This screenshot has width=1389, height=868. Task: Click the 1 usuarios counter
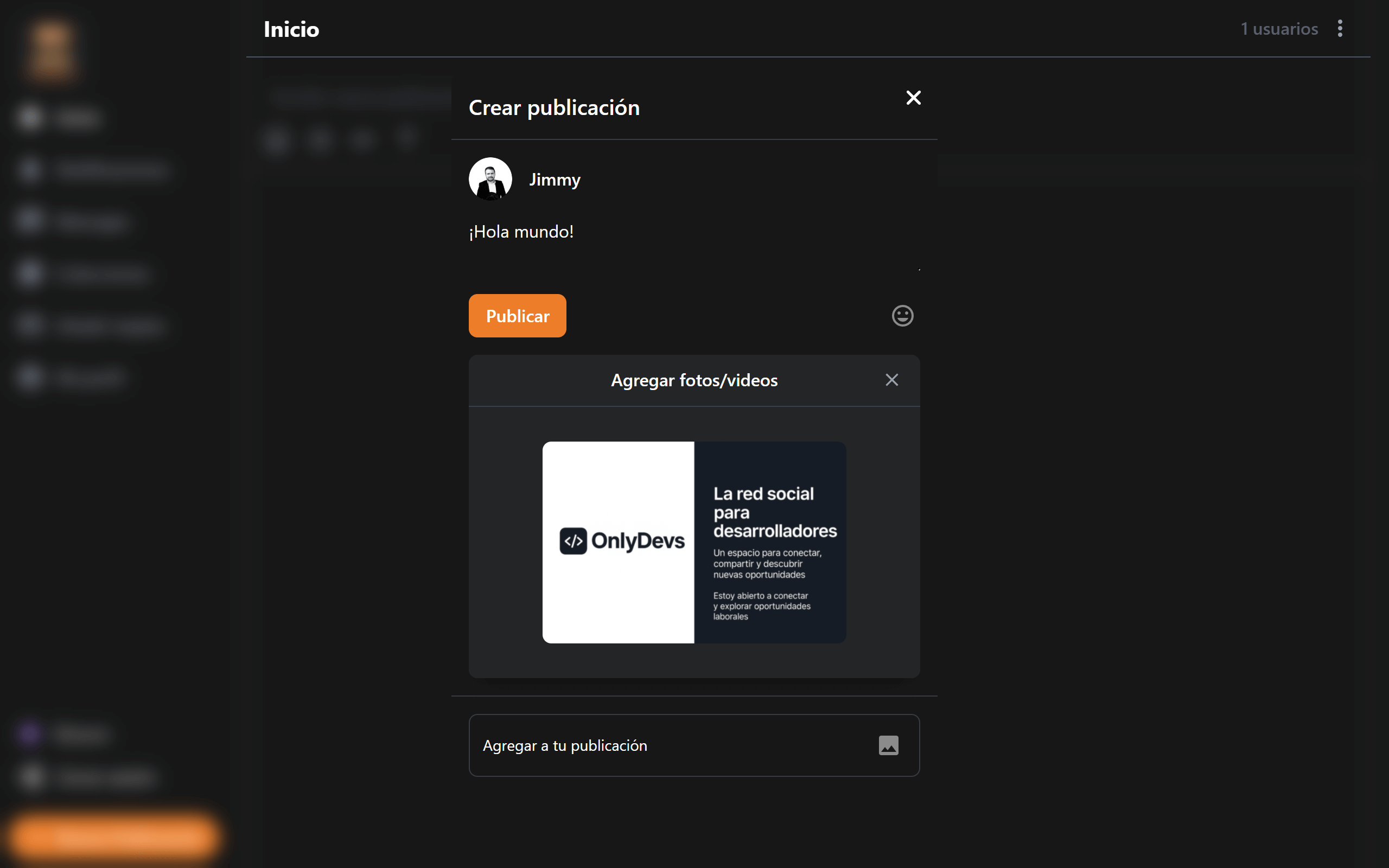pos(1279,29)
